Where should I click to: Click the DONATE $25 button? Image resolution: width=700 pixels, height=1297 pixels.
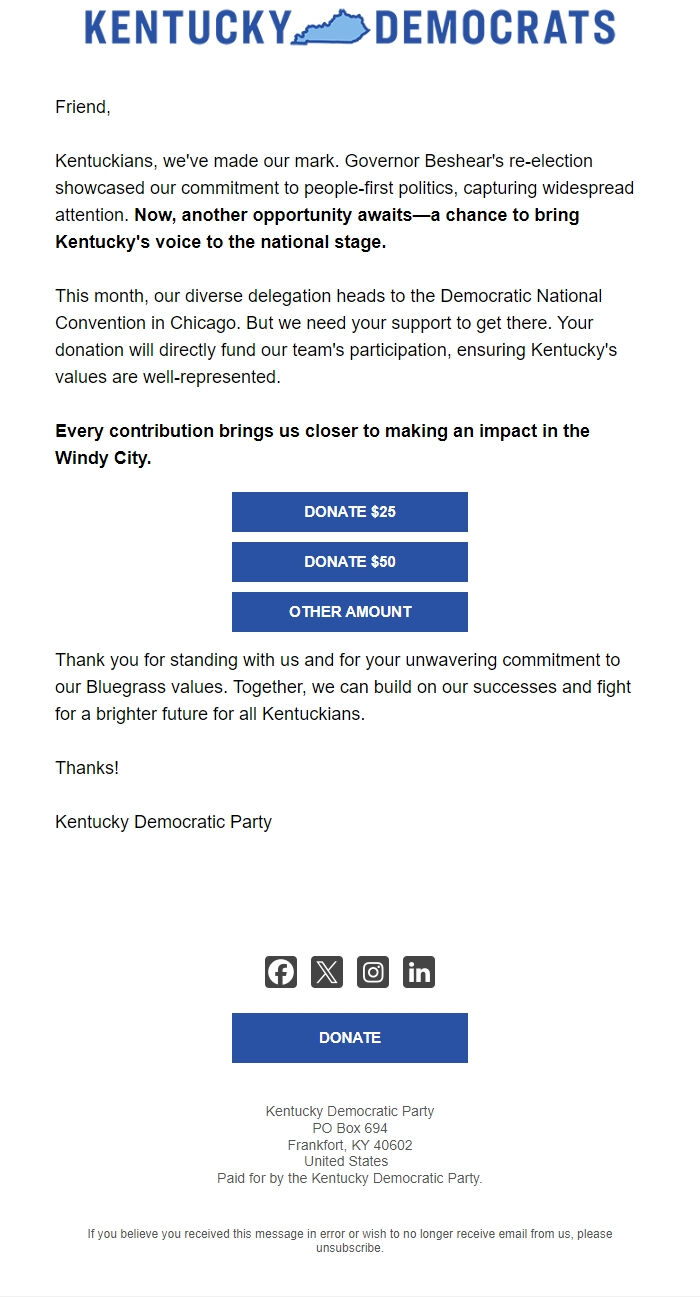pos(349,511)
